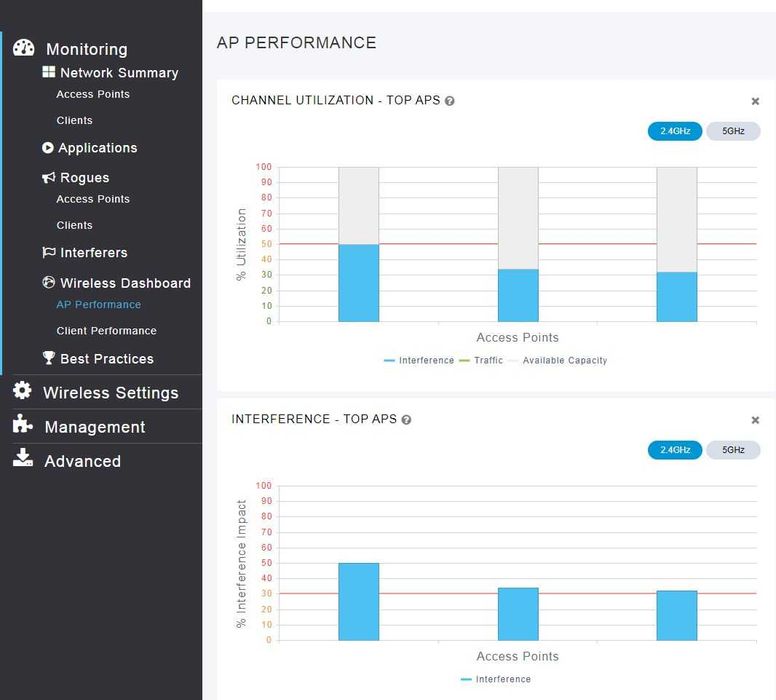Image resolution: width=776 pixels, height=700 pixels.
Task: Open Client Performance page
Action: [106, 331]
